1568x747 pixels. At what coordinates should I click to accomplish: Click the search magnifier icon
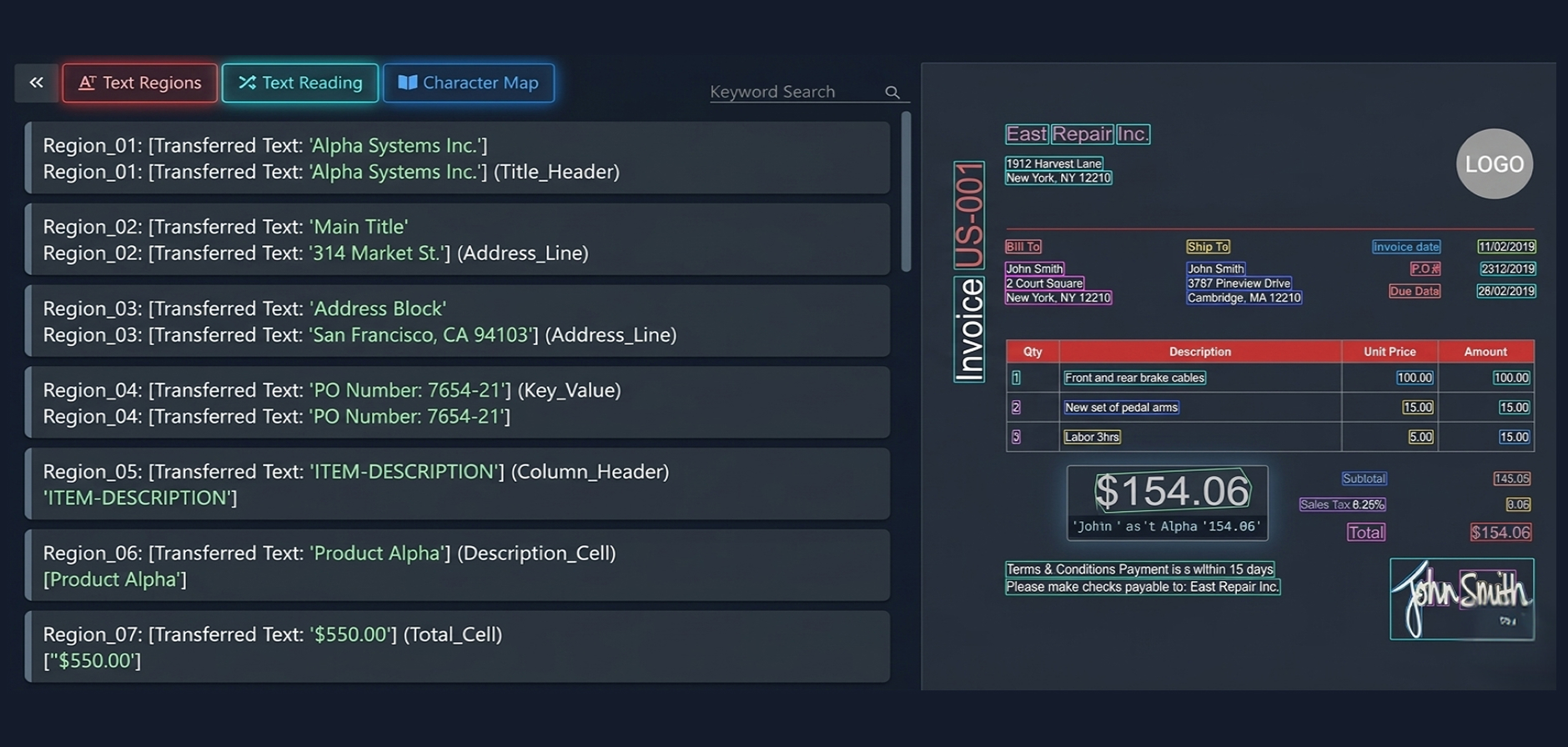pos(892,93)
